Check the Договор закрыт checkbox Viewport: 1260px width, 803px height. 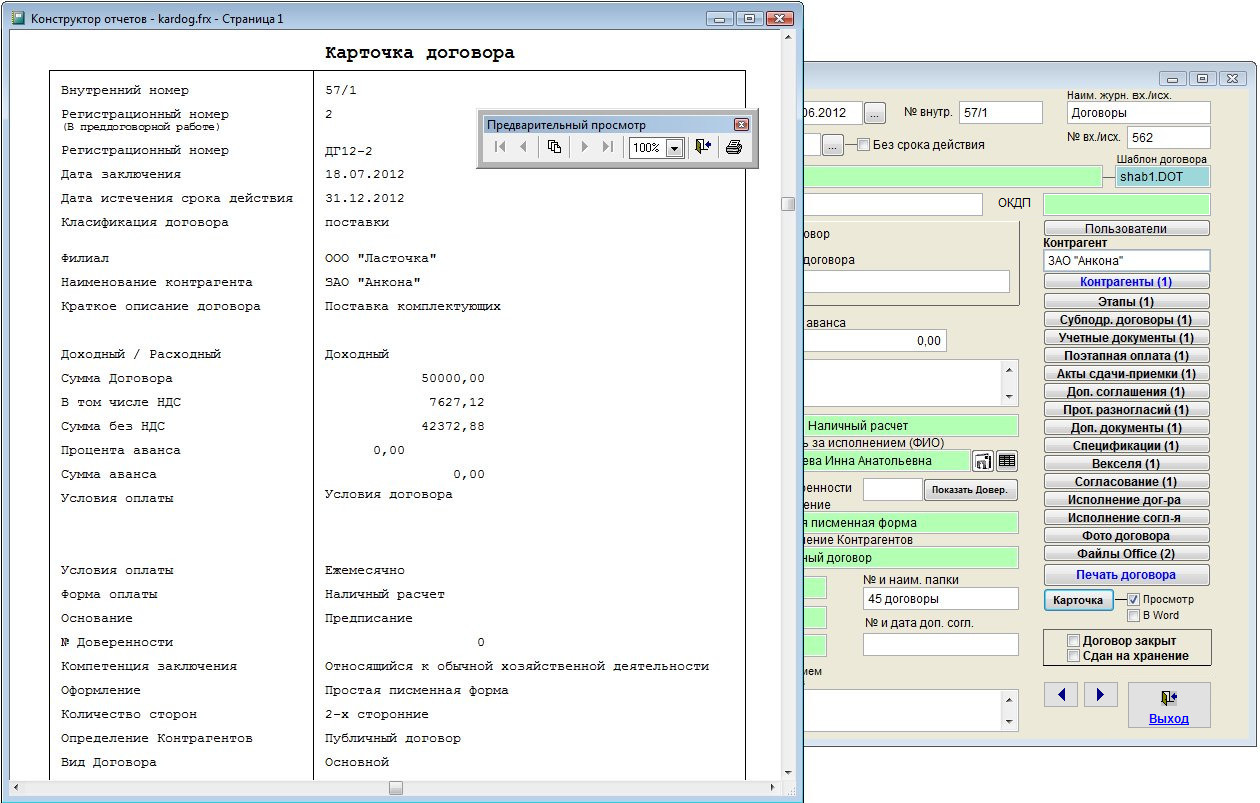[1074, 640]
